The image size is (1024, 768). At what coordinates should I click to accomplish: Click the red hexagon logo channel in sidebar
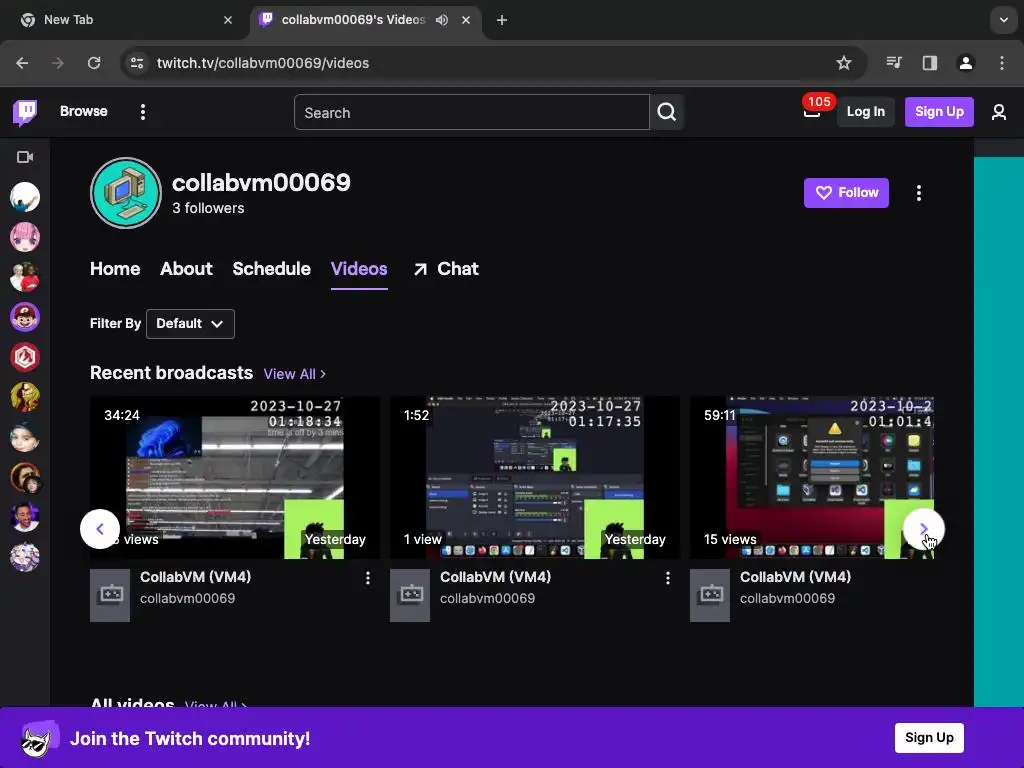point(25,357)
